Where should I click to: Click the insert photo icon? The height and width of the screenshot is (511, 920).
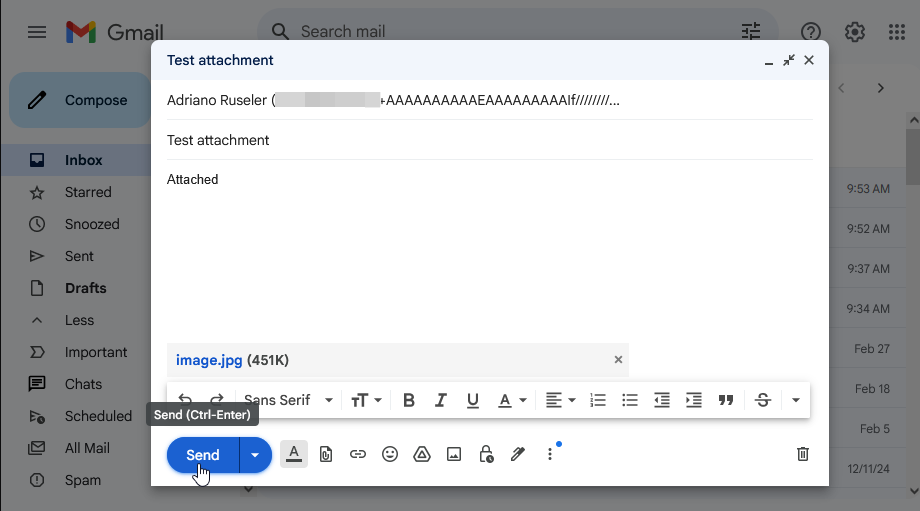pyautogui.click(x=454, y=454)
